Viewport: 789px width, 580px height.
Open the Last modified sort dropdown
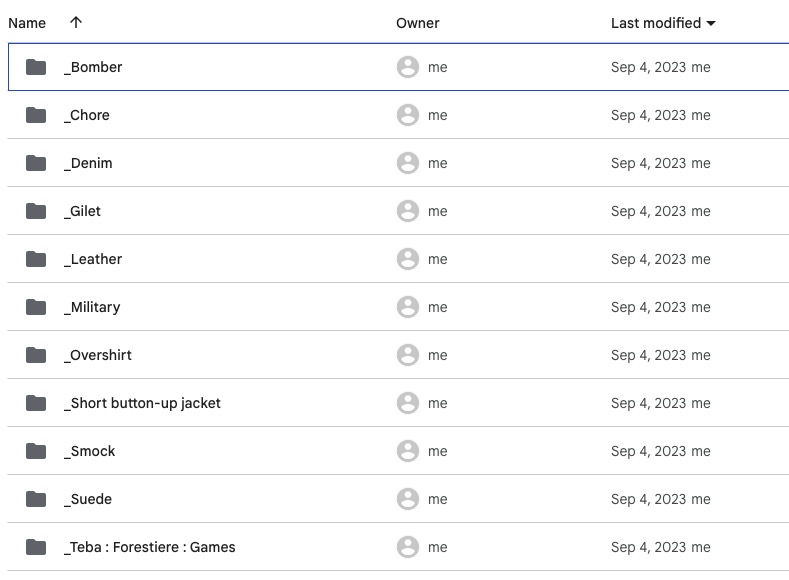663,23
